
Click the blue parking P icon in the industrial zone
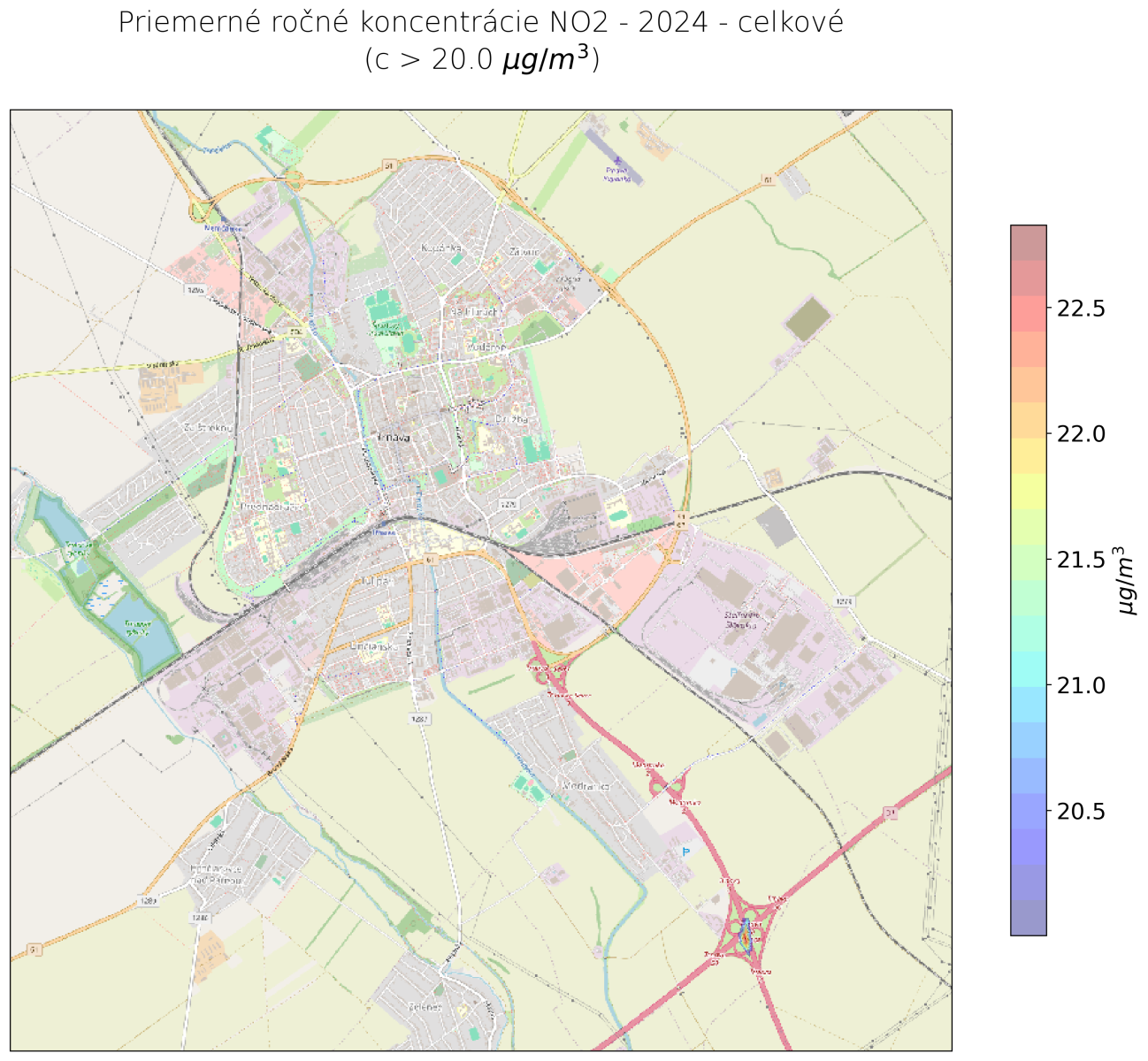click(x=732, y=673)
